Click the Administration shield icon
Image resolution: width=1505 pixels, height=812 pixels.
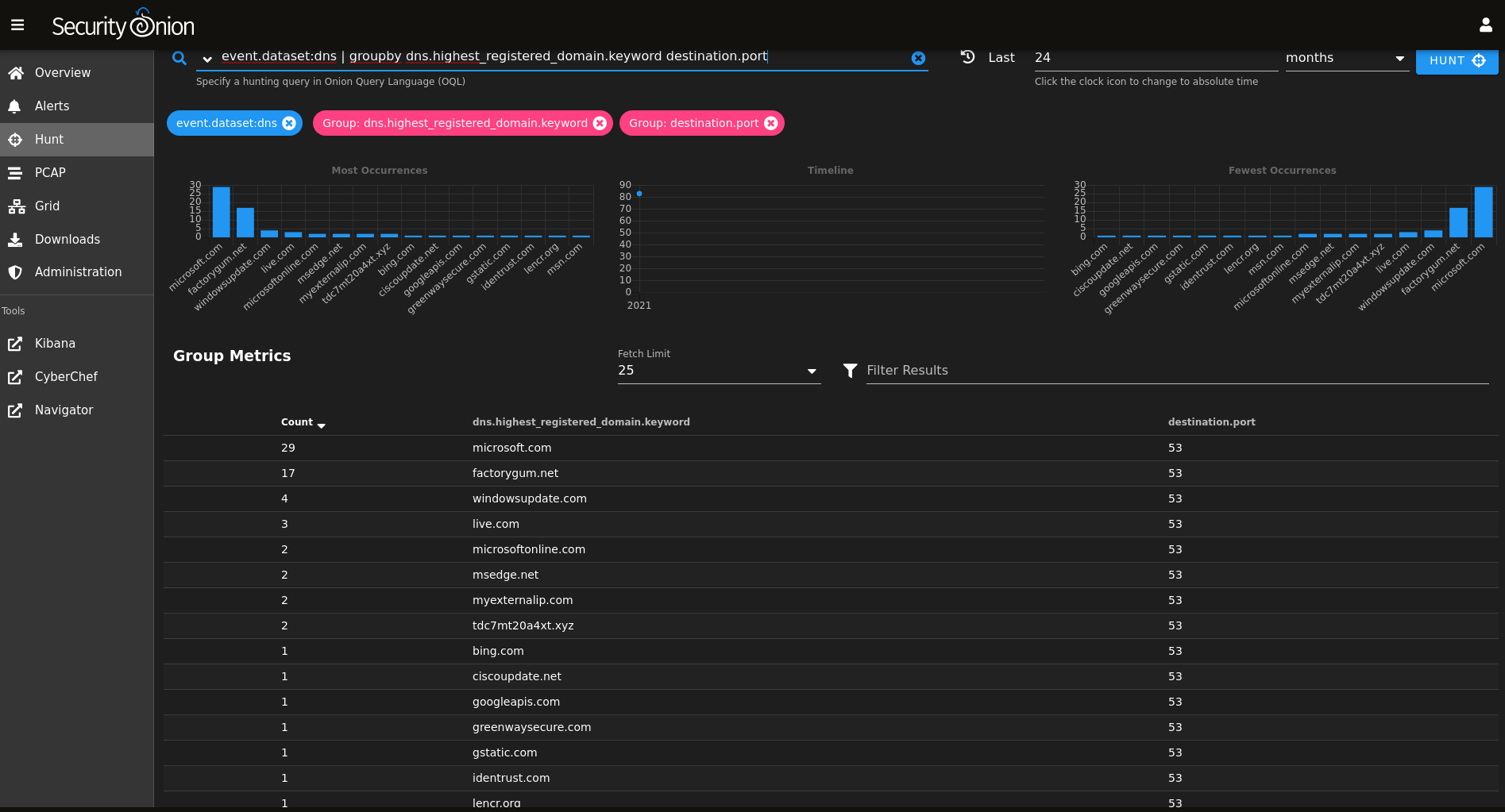point(14,272)
